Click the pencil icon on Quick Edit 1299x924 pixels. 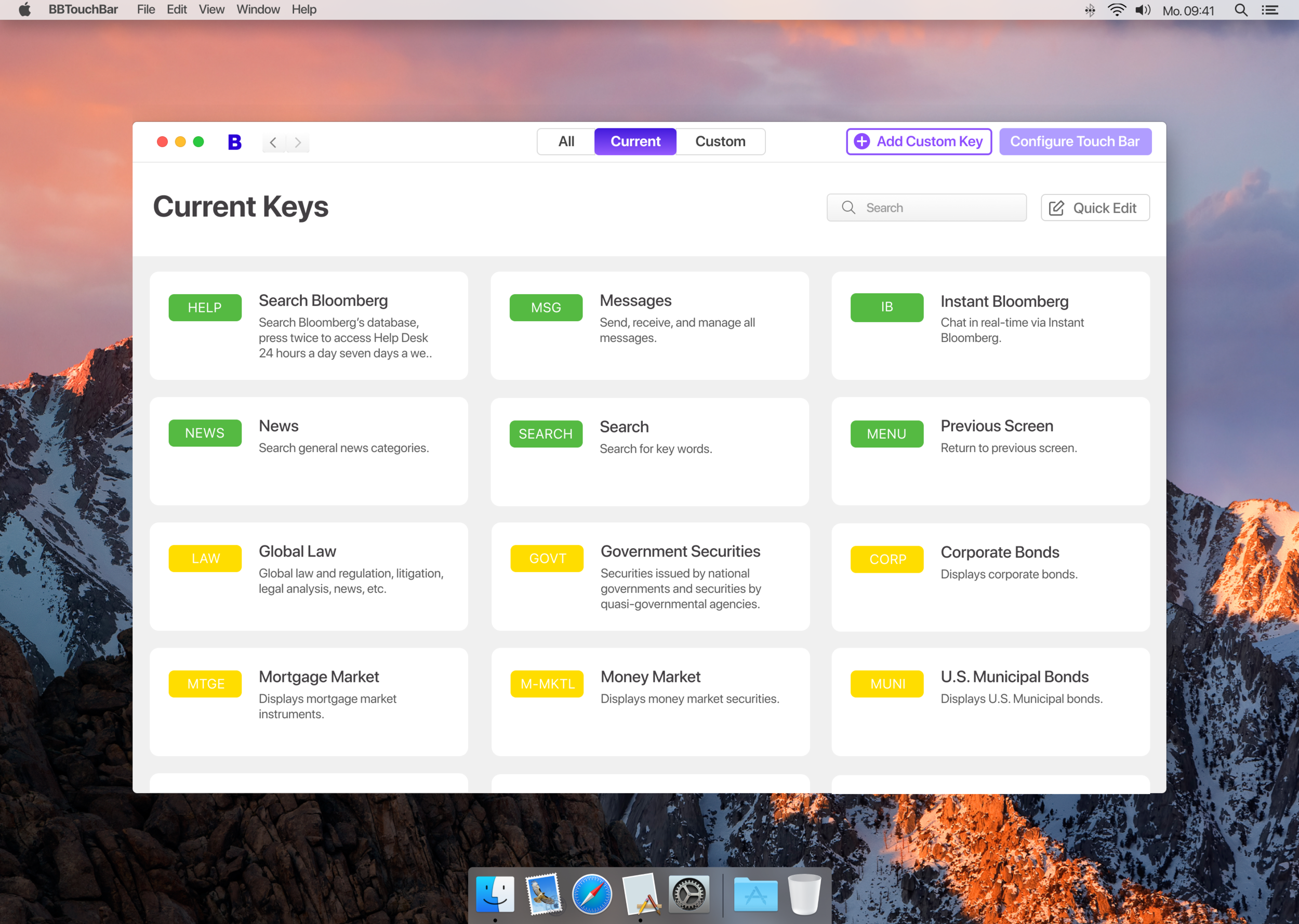pyautogui.click(x=1056, y=208)
